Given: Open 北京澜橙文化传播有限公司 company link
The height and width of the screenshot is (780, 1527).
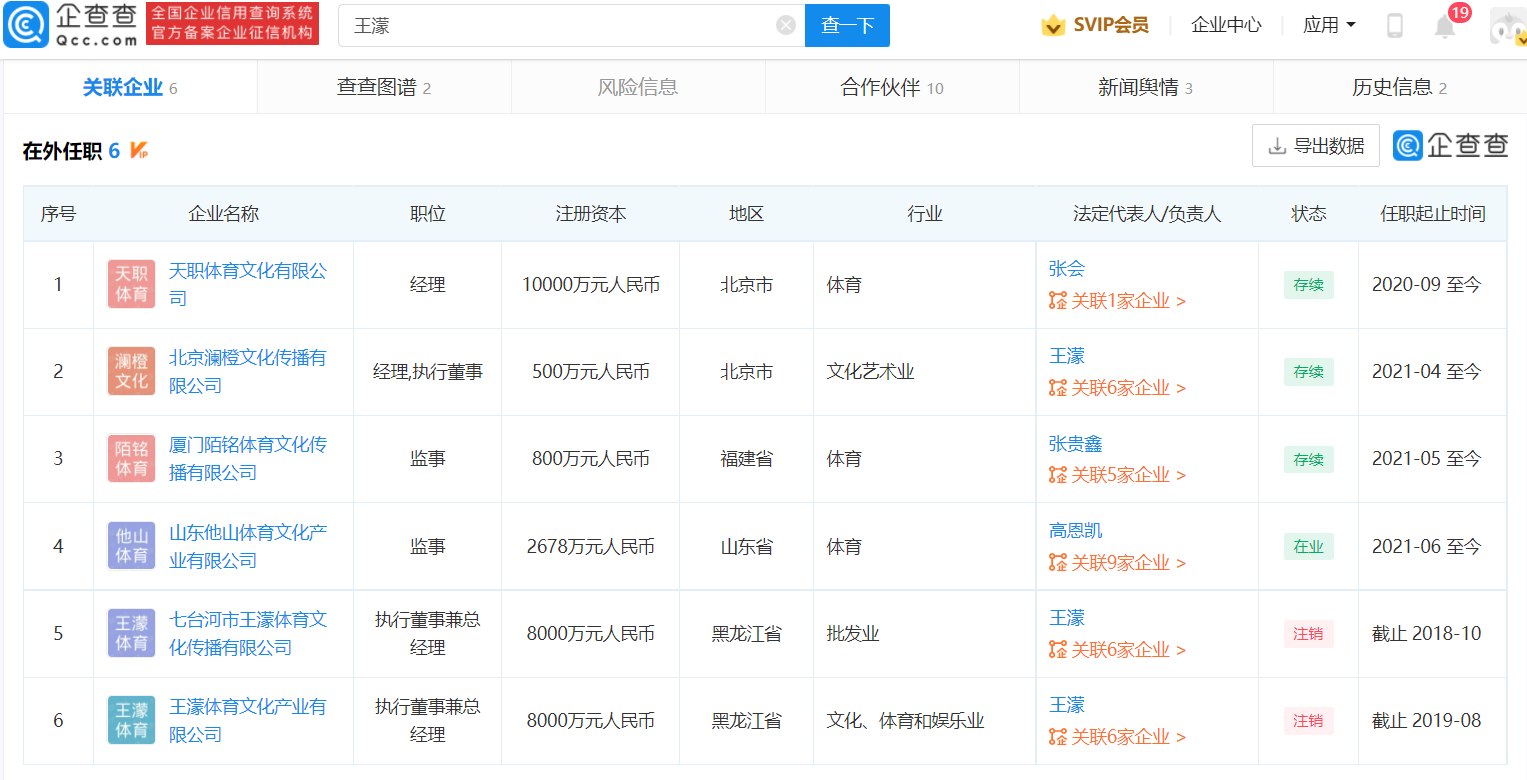Looking at the screenshot, I should pos(247,371).
